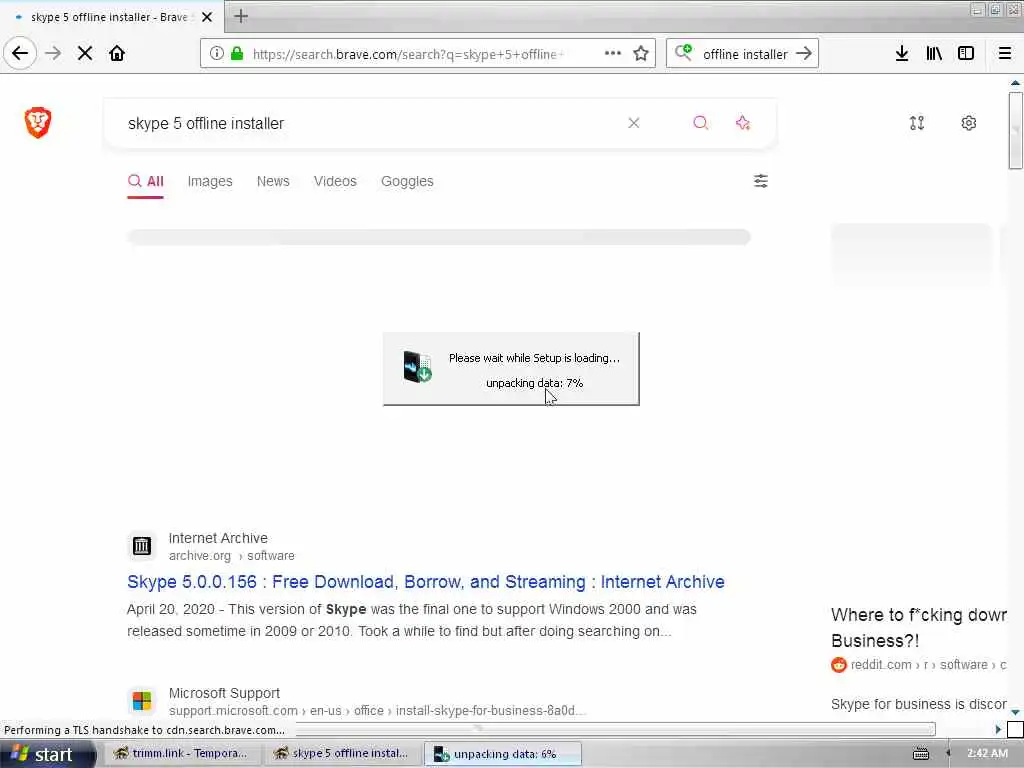This screenshot has height=768, width=1024.
Task: Select the All results tab
Action: (x=146, y=181)
